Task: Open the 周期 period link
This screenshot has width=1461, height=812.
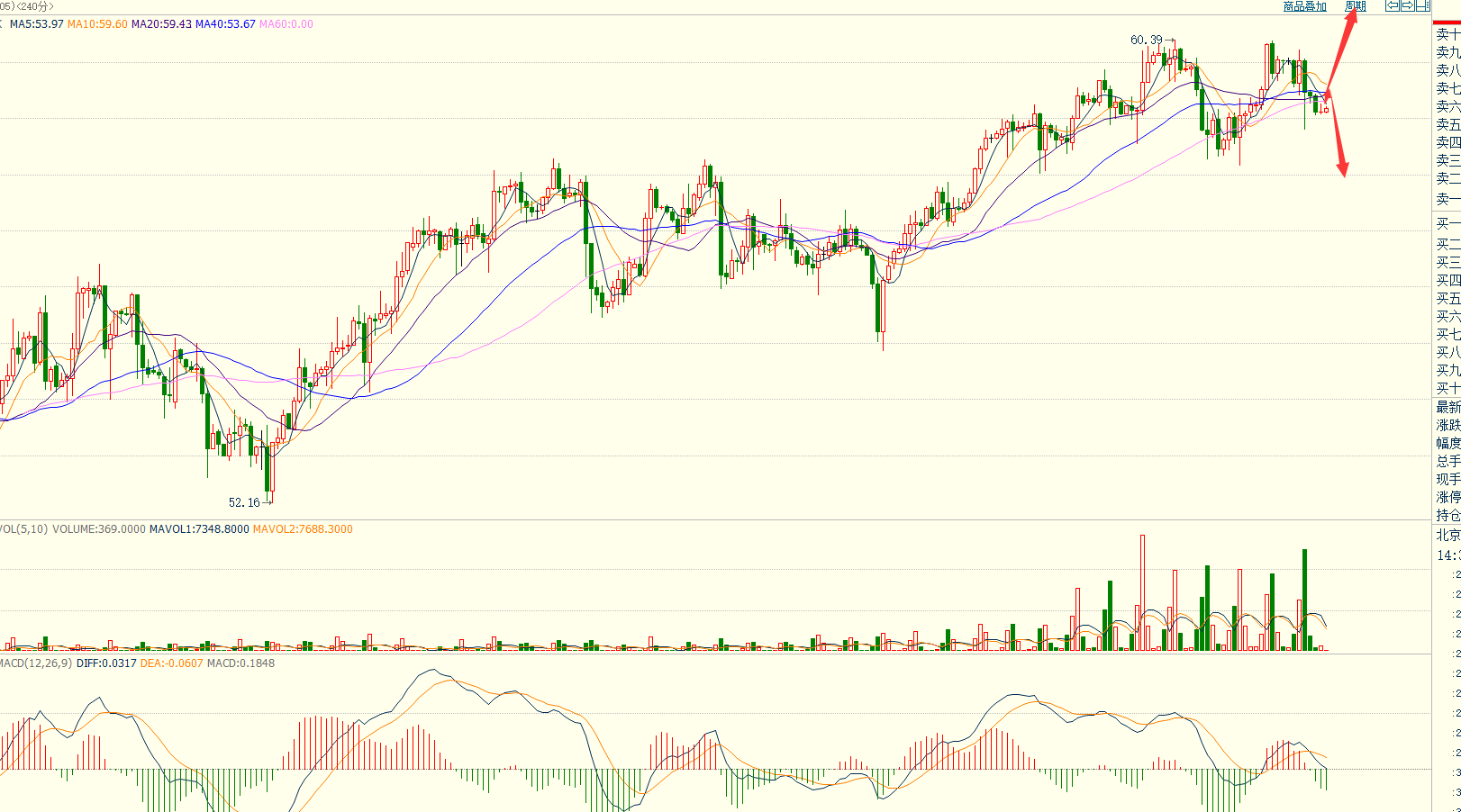Action: point(1356,6)
